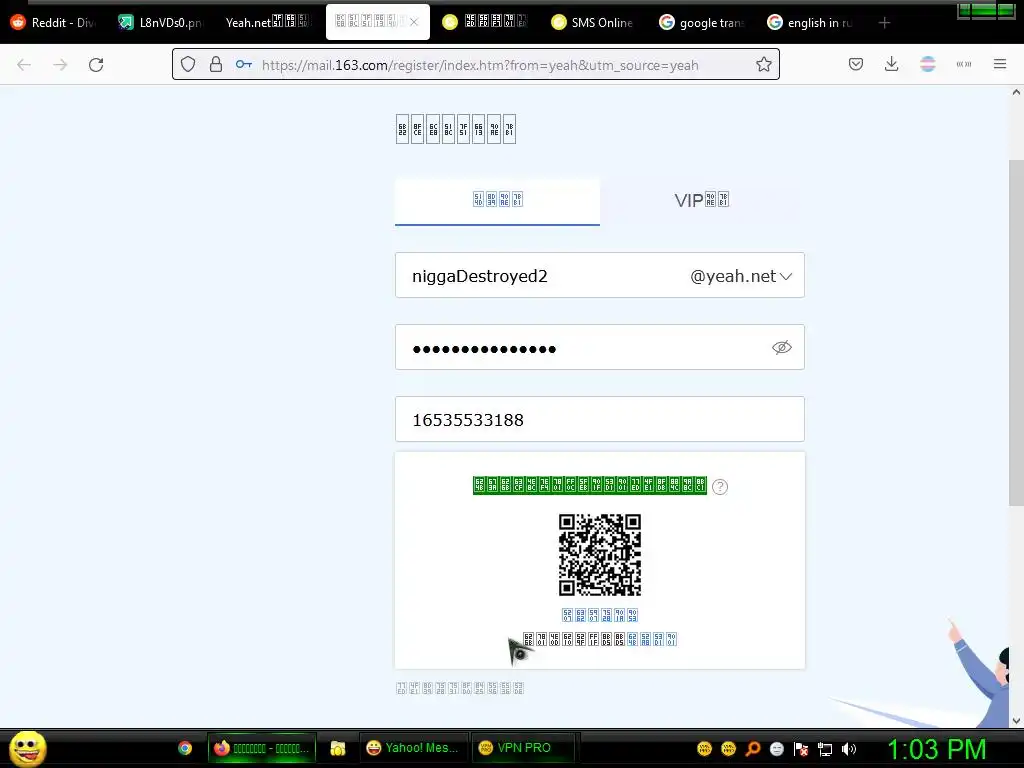The height and width of the screenshot is (768, 1024).
Task: Click the taskbar clock showing 1:03 PM
Action: click(x=936, y=749)
